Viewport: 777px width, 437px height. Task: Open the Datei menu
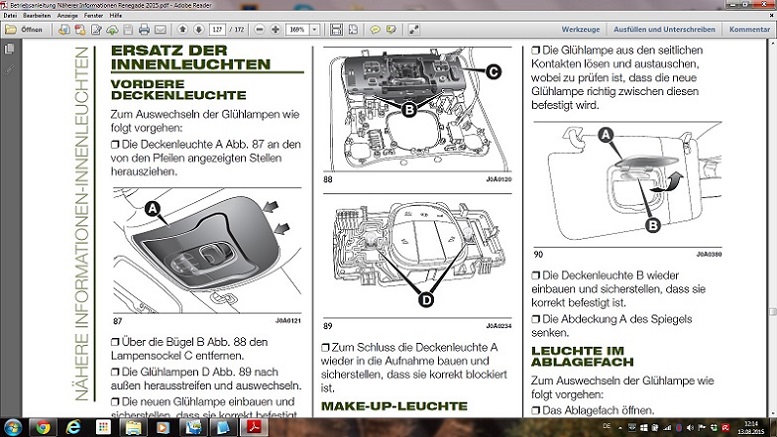click(10, 17)
